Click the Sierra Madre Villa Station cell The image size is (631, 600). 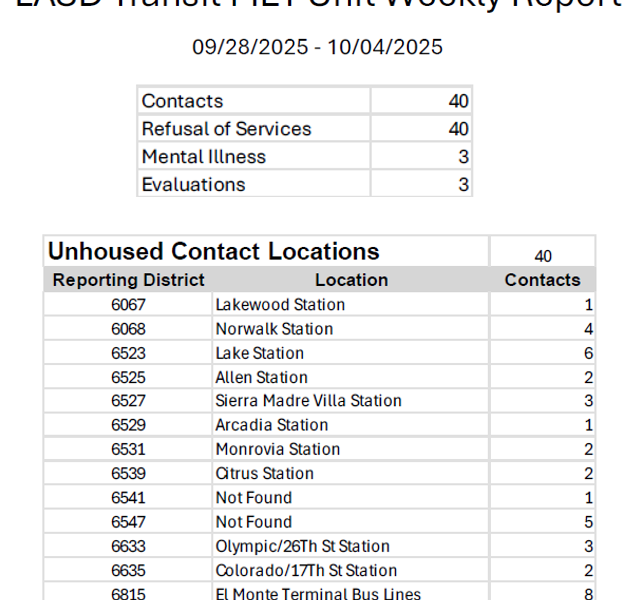tap(308, 401)
